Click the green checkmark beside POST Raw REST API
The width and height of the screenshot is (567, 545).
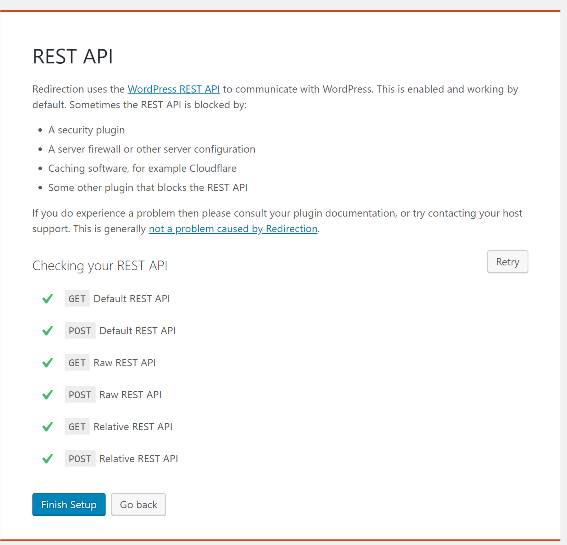[47, 395]
